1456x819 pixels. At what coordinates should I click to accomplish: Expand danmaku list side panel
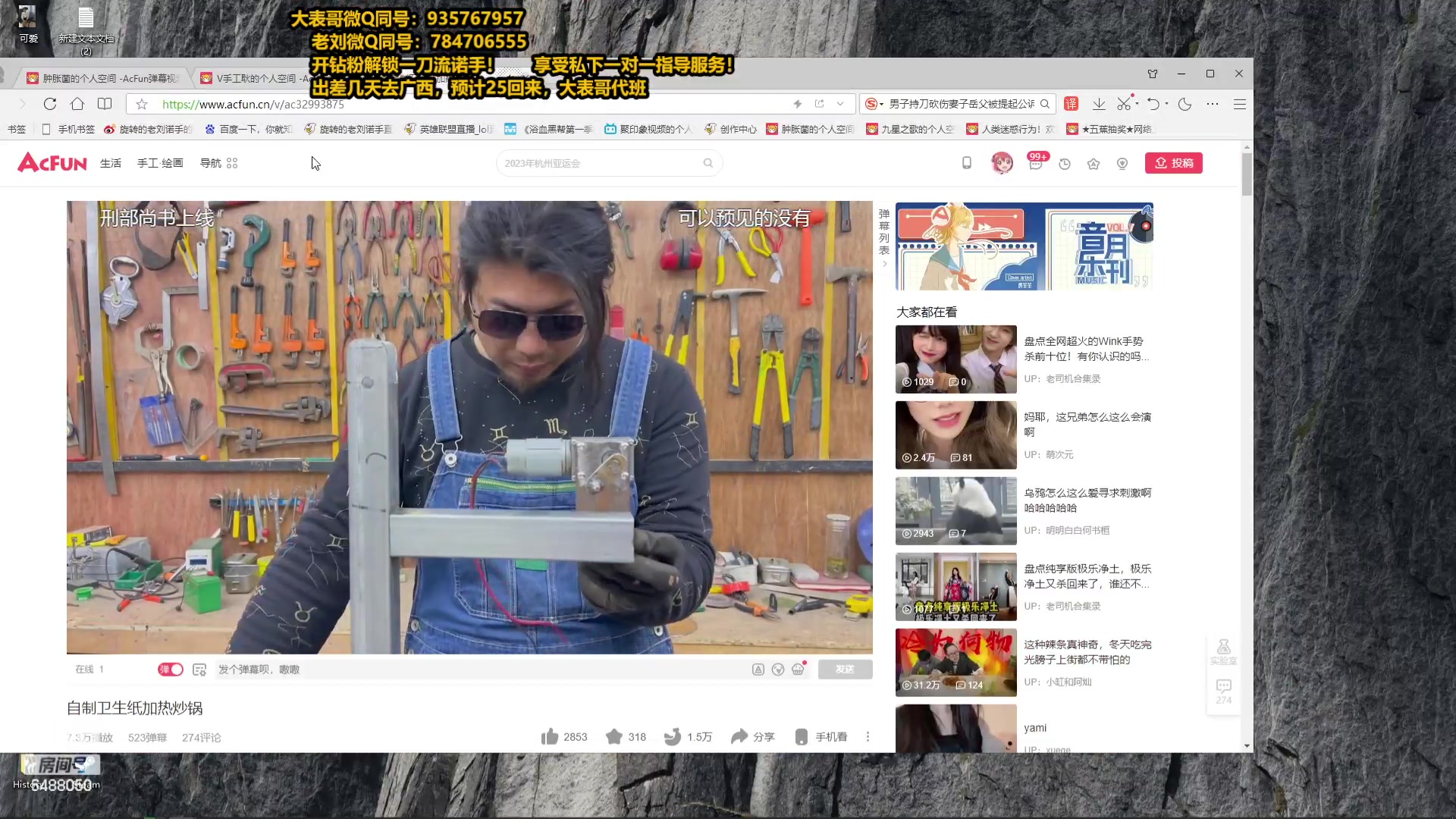[x=884, y=235]
